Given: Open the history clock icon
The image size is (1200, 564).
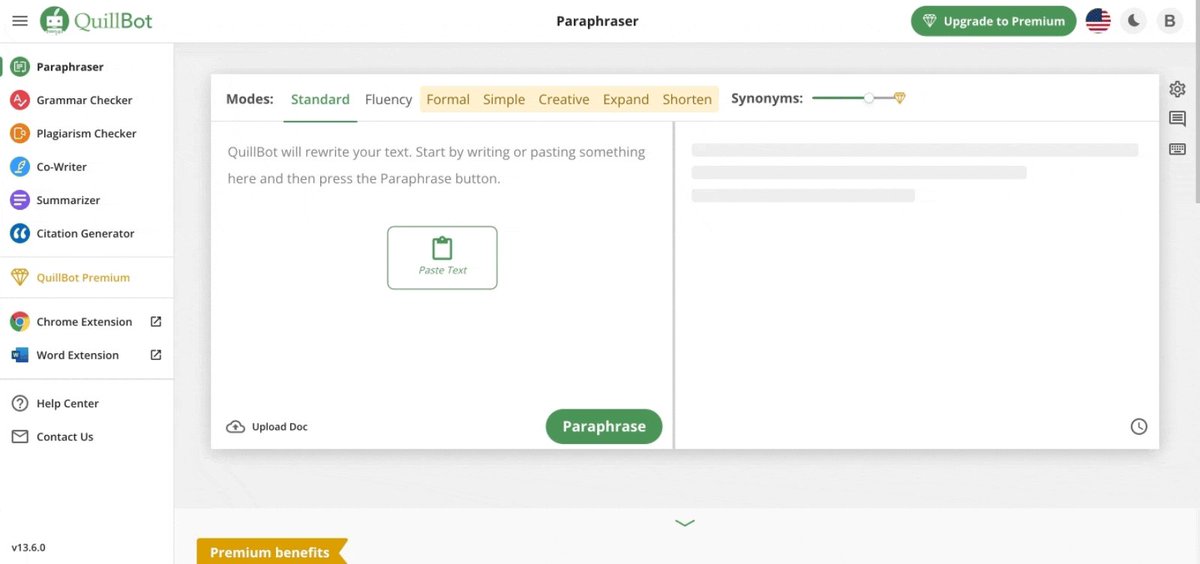Looking at the screenshot, I should tap(1139, 427).
